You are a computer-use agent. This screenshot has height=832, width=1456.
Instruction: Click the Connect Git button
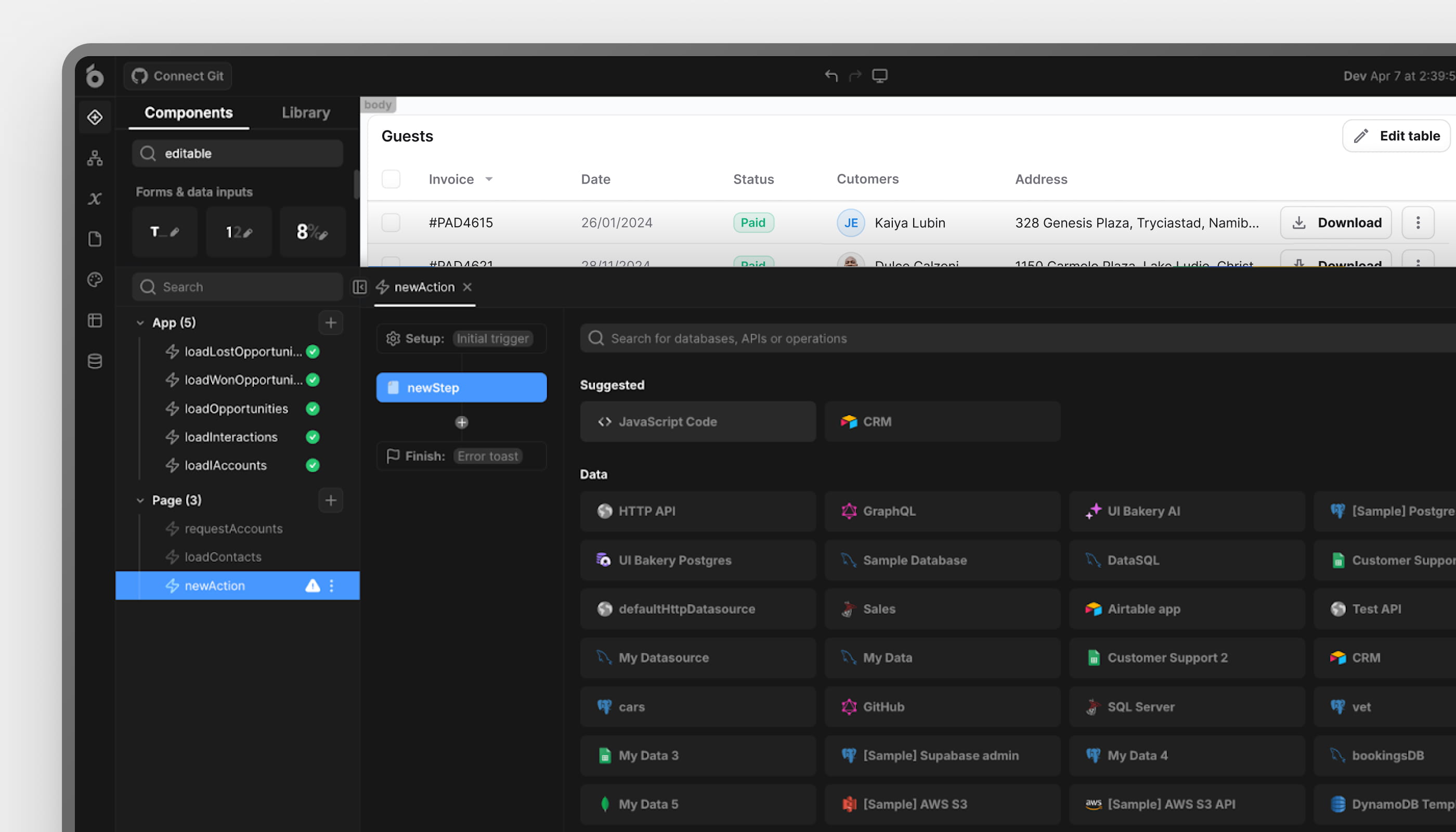pyautogui.click(x=178, y=76)
